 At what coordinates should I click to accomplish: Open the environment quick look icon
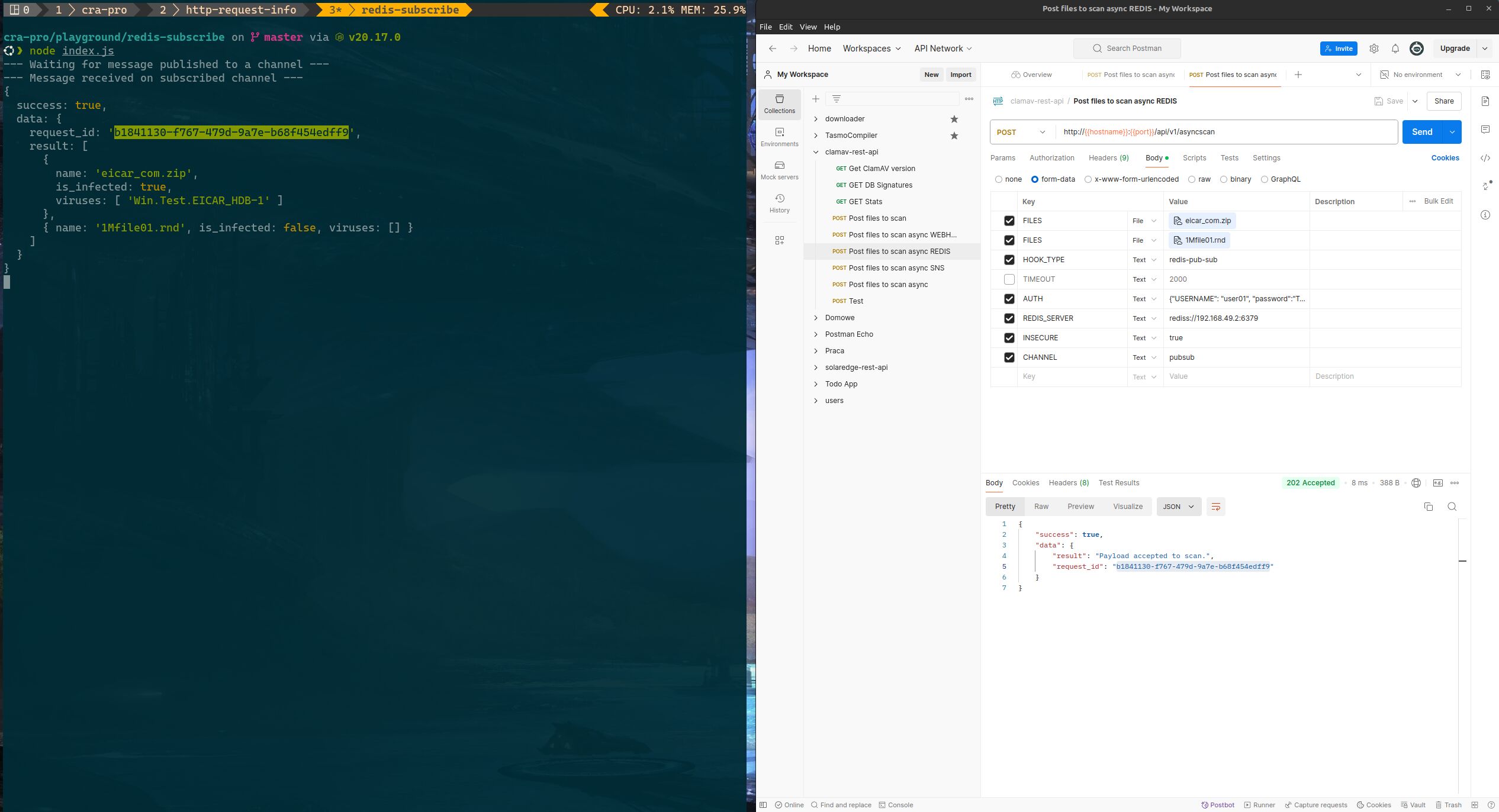point(1485,75)
